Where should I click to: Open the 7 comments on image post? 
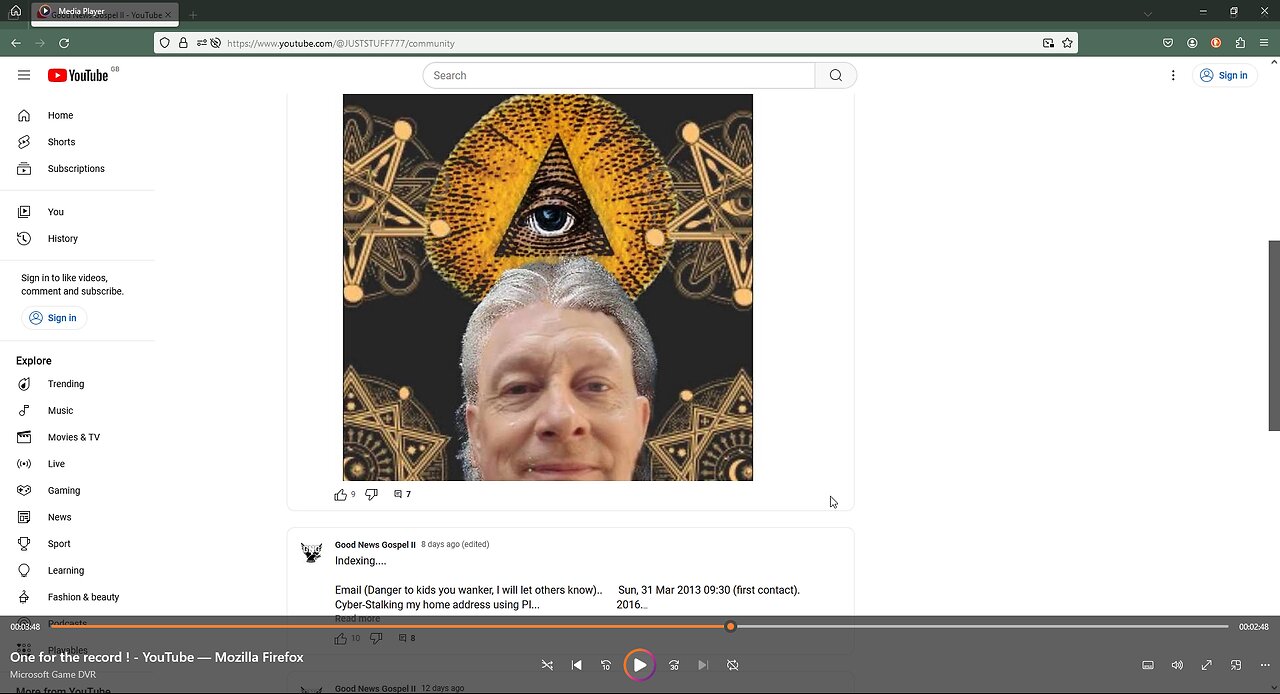click(402, 494)
